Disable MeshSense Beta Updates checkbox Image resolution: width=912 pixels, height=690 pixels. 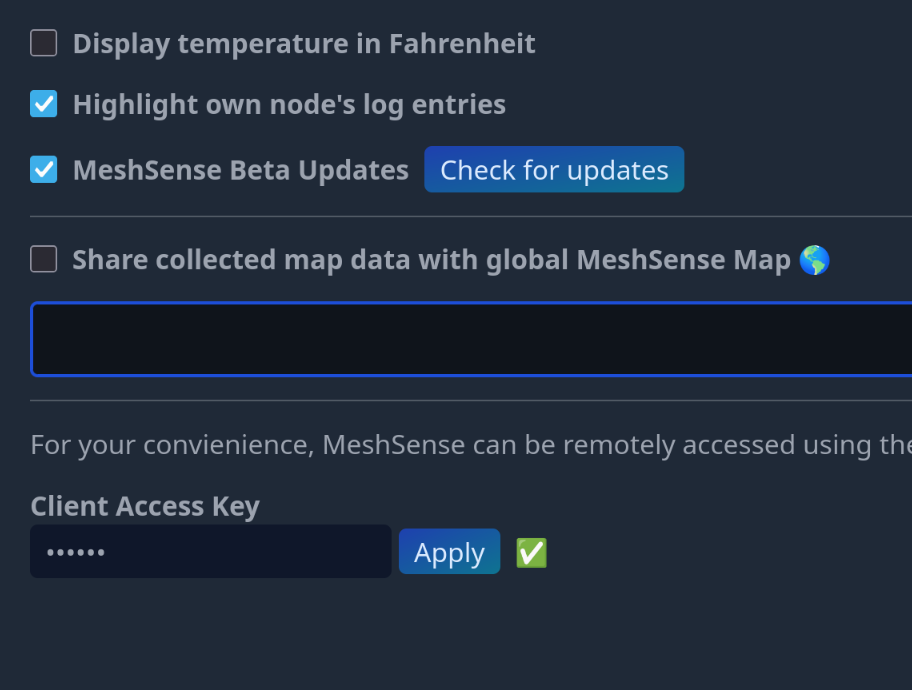[44, 170]
